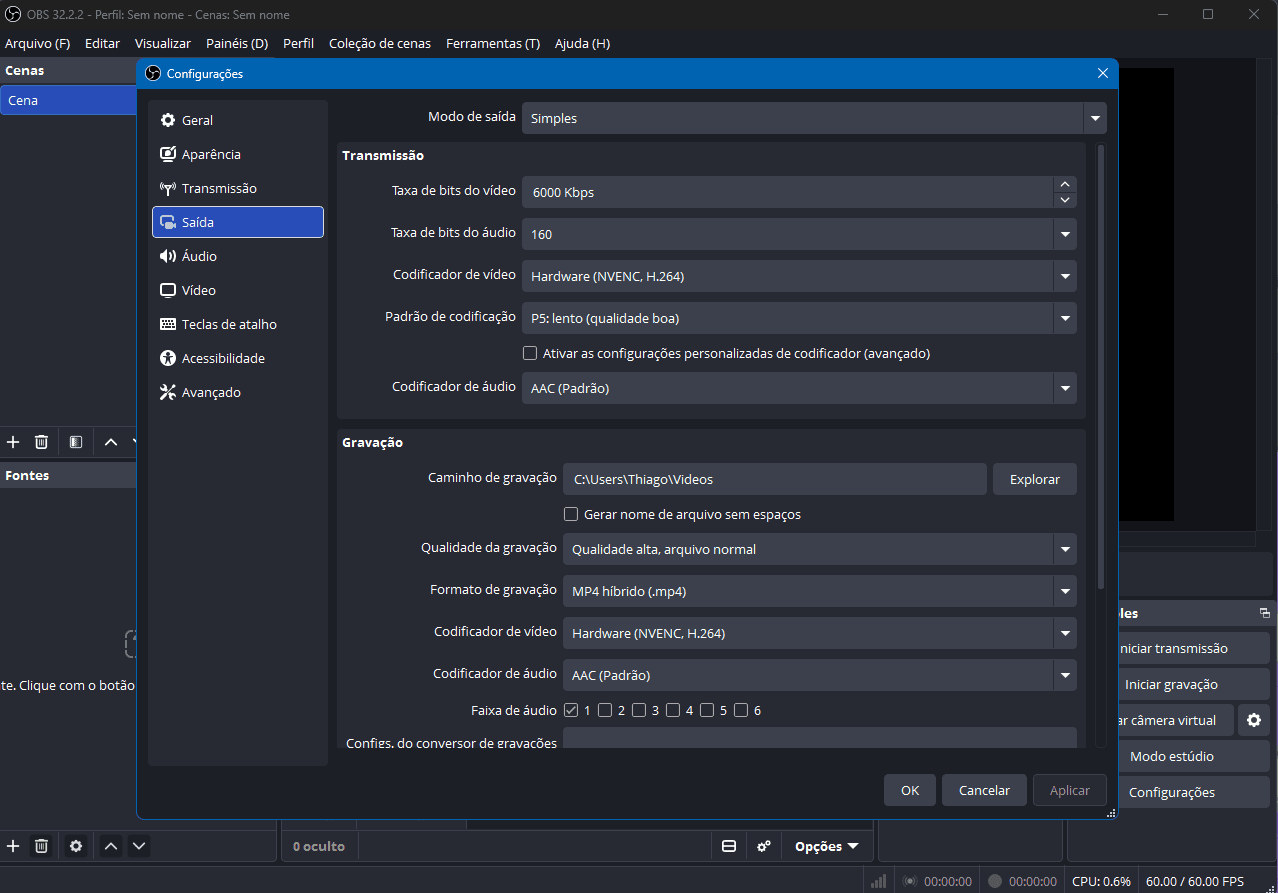Move source up in Fontes toolbar

(x=111, y=846)
